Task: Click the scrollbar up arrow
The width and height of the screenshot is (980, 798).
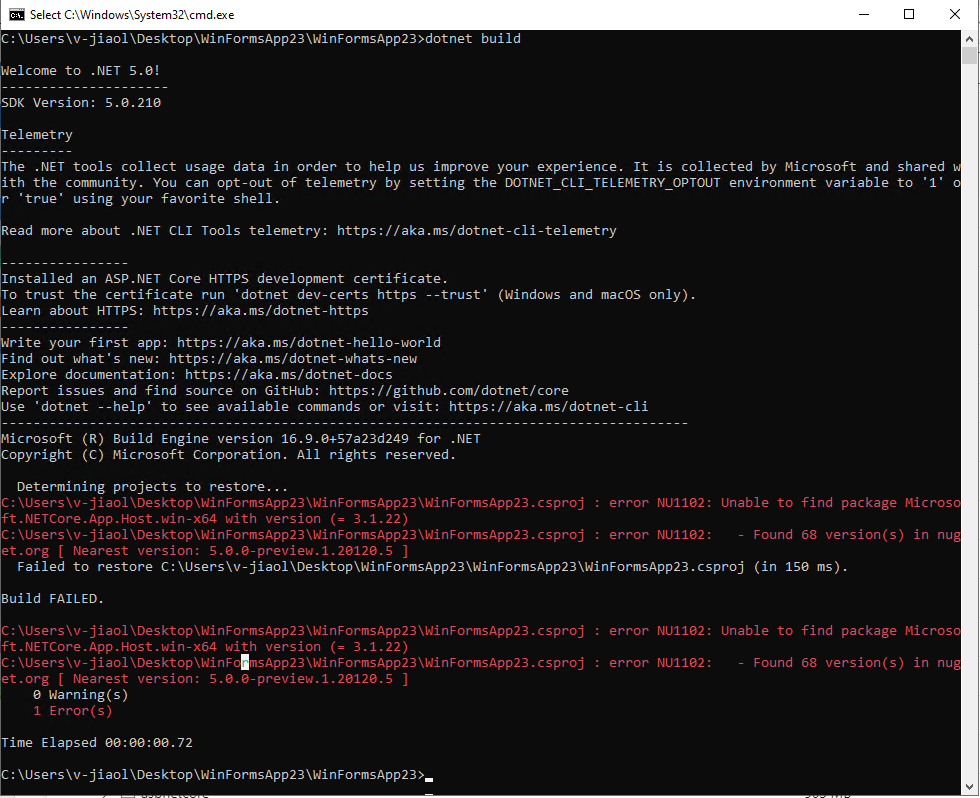Action: pos(969,41)
